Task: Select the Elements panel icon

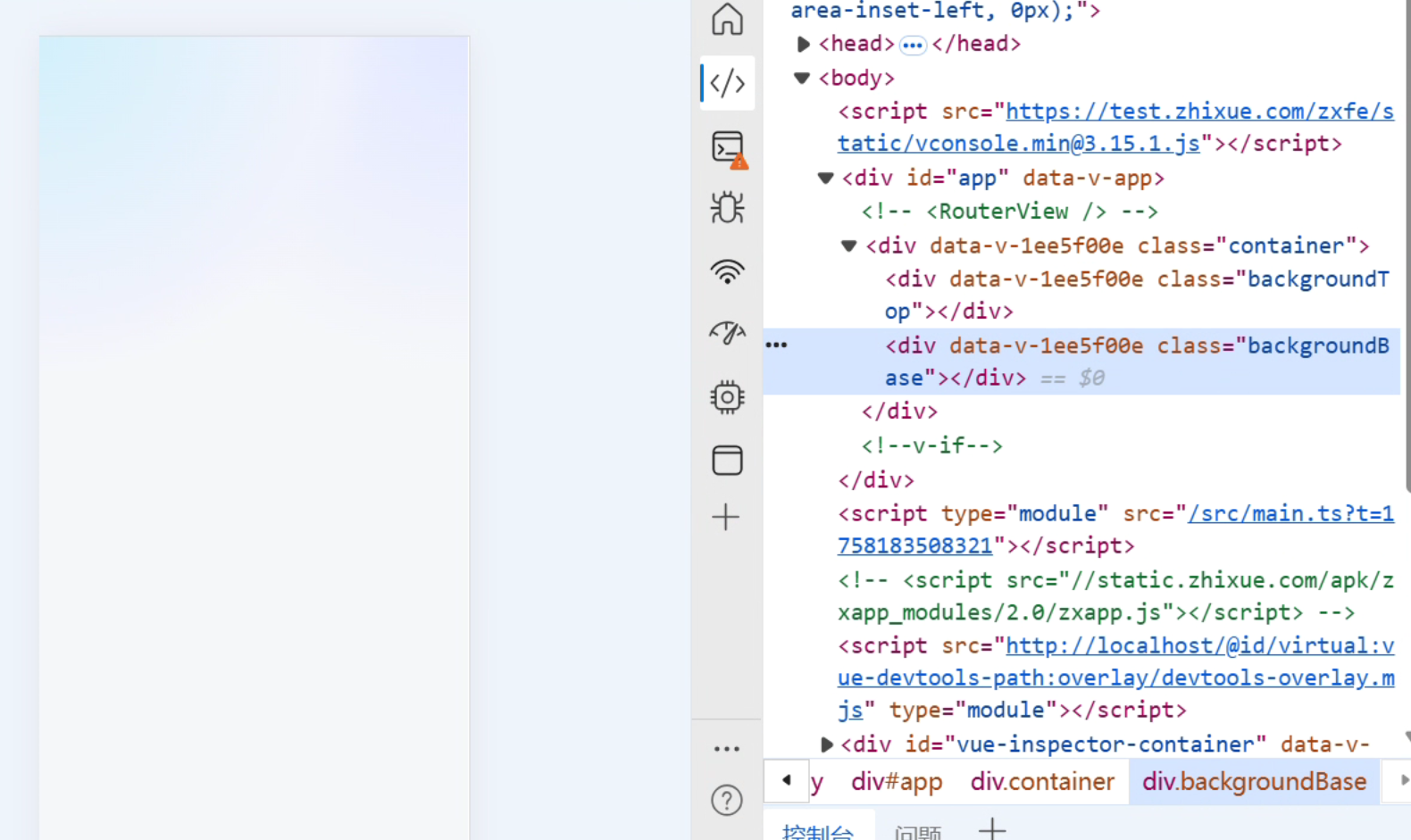Action: pyautogui.click(x=727, y=83)
